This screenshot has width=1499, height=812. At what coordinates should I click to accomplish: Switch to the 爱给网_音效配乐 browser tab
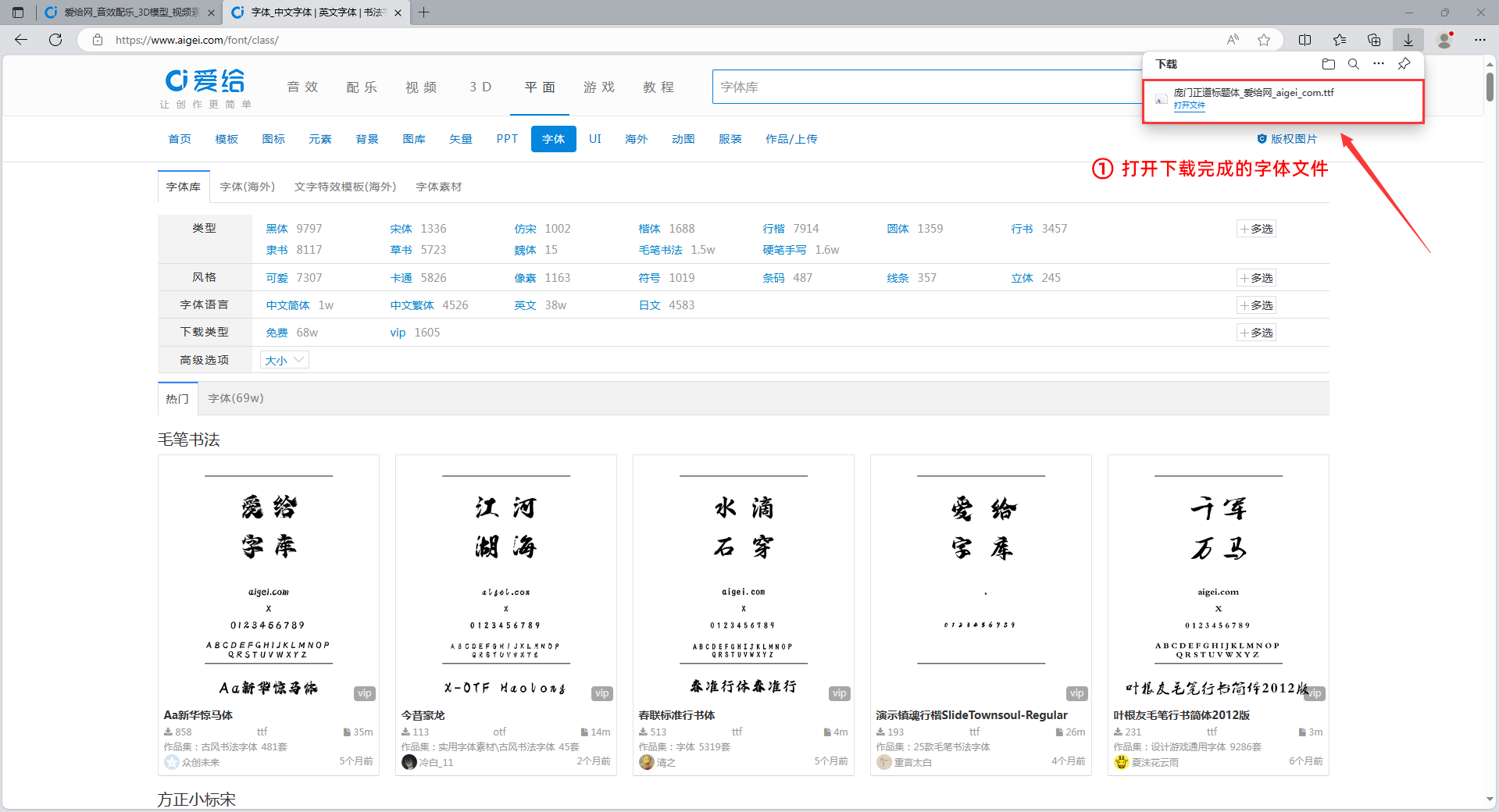[129, 12]
